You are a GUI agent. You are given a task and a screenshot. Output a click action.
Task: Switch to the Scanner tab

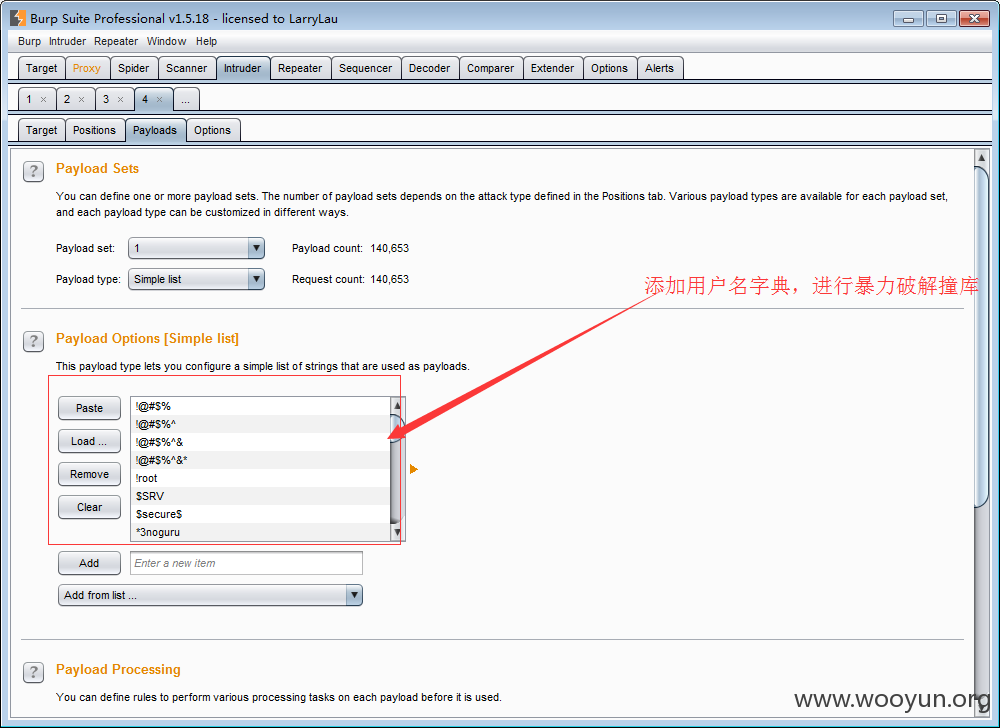(186, 68)
